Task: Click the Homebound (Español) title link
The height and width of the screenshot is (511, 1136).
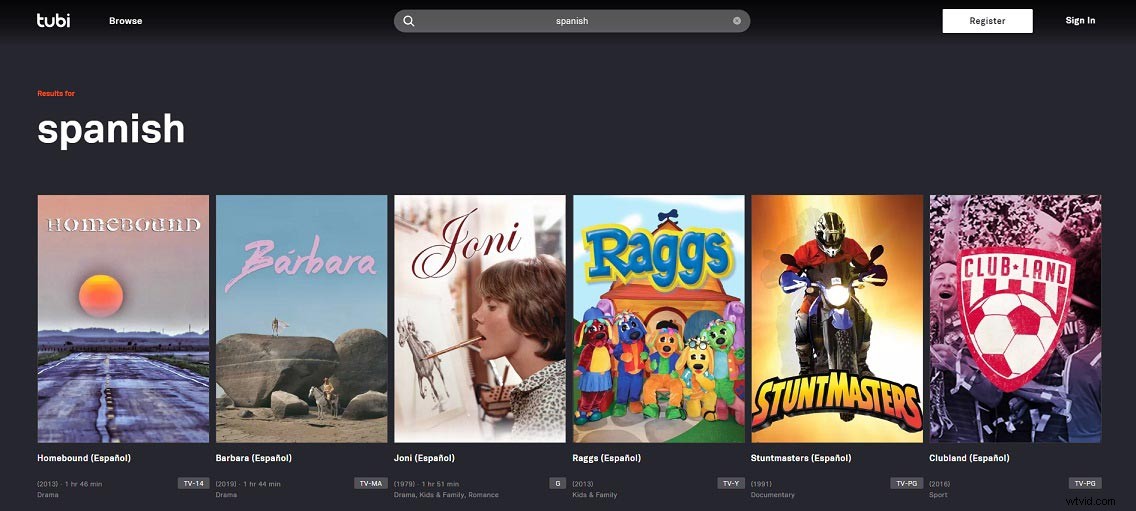Action: click(x=84, y=458)
